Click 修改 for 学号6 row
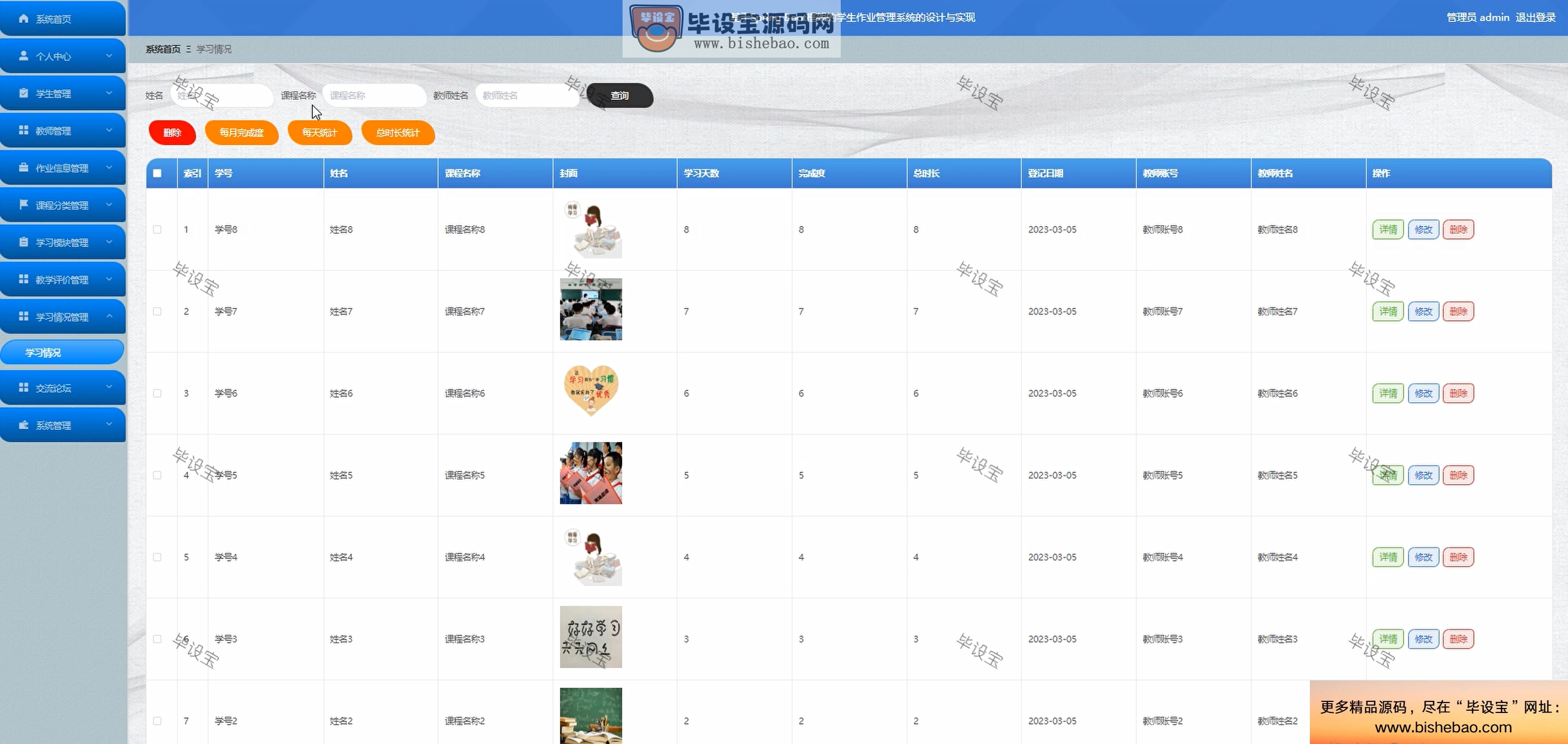The image size is (1568, 744). pyautogui.click(x=1423, y=393)
